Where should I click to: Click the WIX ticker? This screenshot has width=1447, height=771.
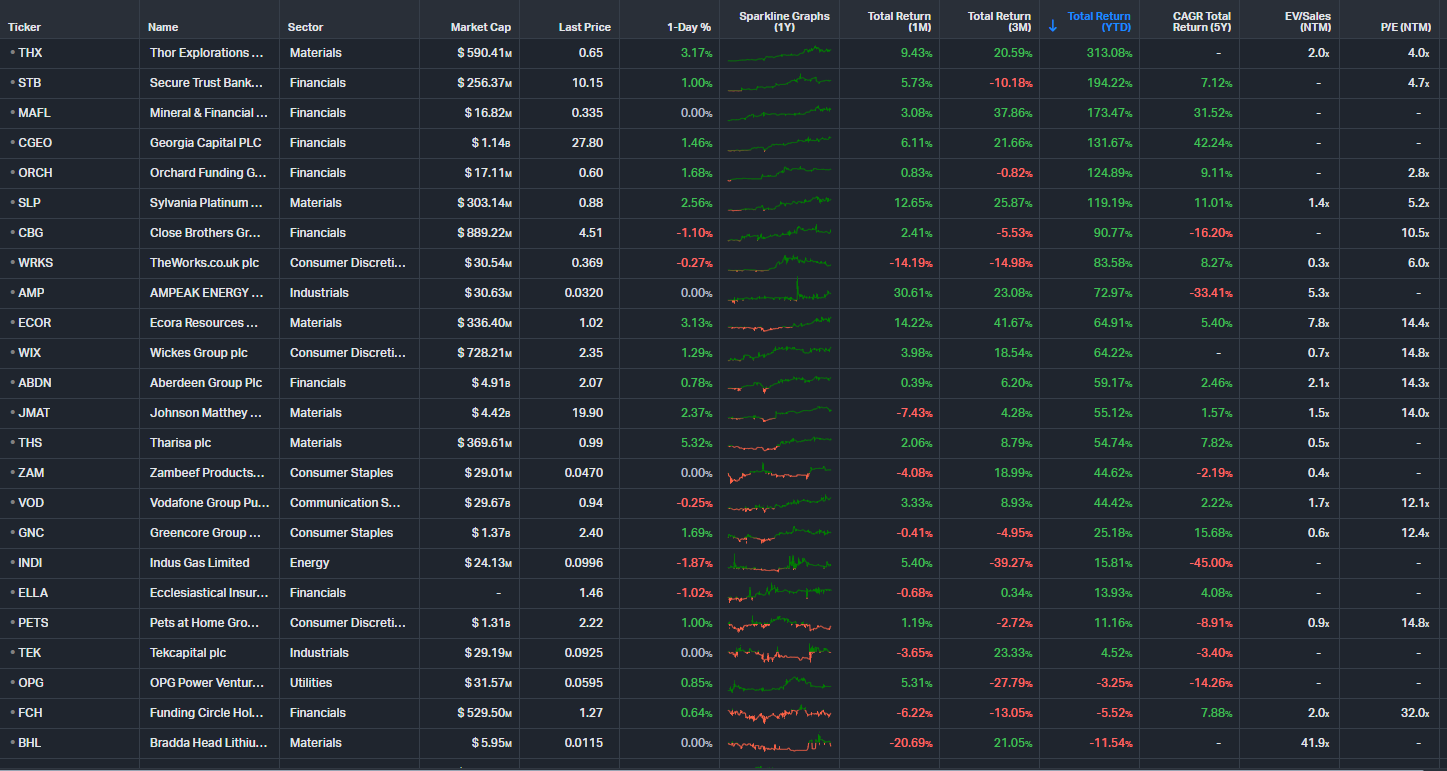[x=29, y=353]
